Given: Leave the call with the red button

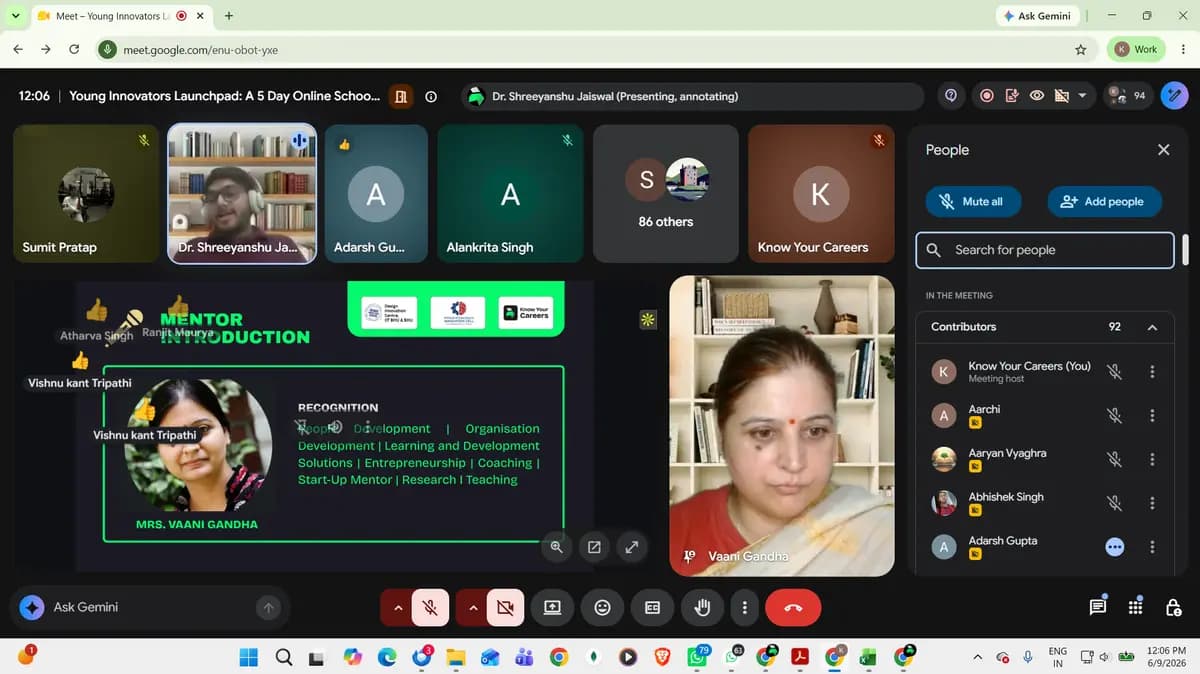Looking at the screenshot, I should click(x=793, y=607).
